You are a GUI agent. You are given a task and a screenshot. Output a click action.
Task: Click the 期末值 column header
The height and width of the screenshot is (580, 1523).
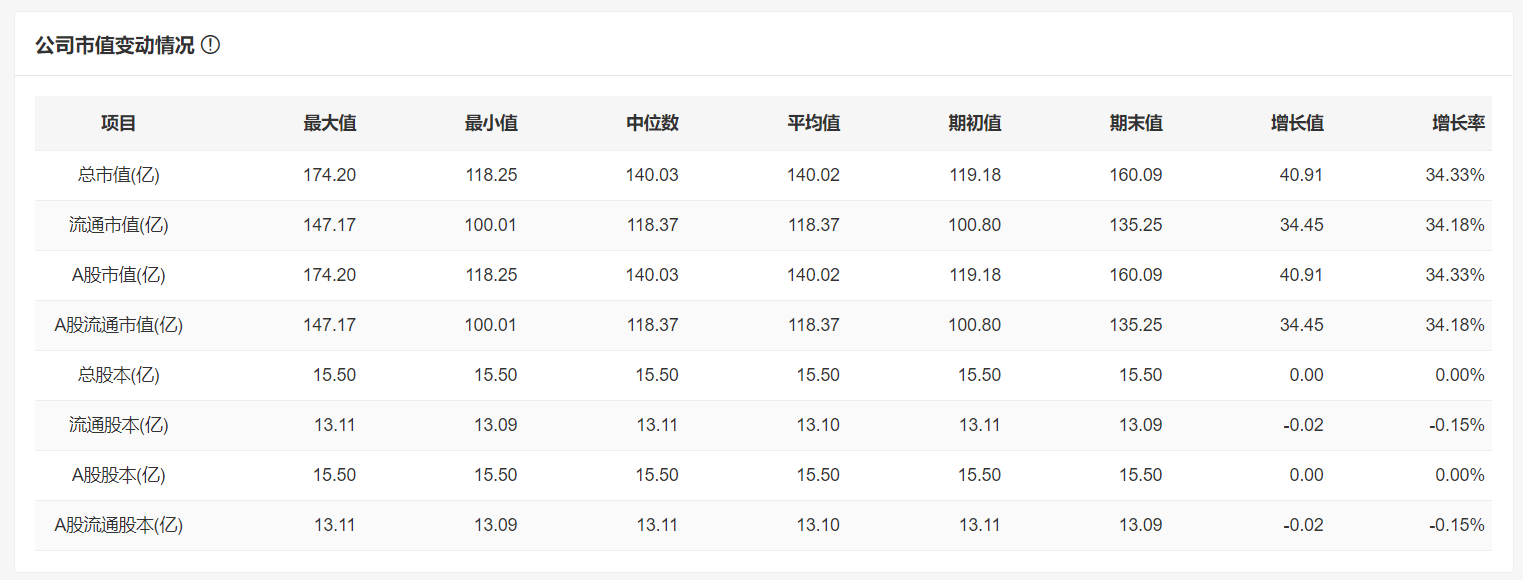coord(1136,123)
